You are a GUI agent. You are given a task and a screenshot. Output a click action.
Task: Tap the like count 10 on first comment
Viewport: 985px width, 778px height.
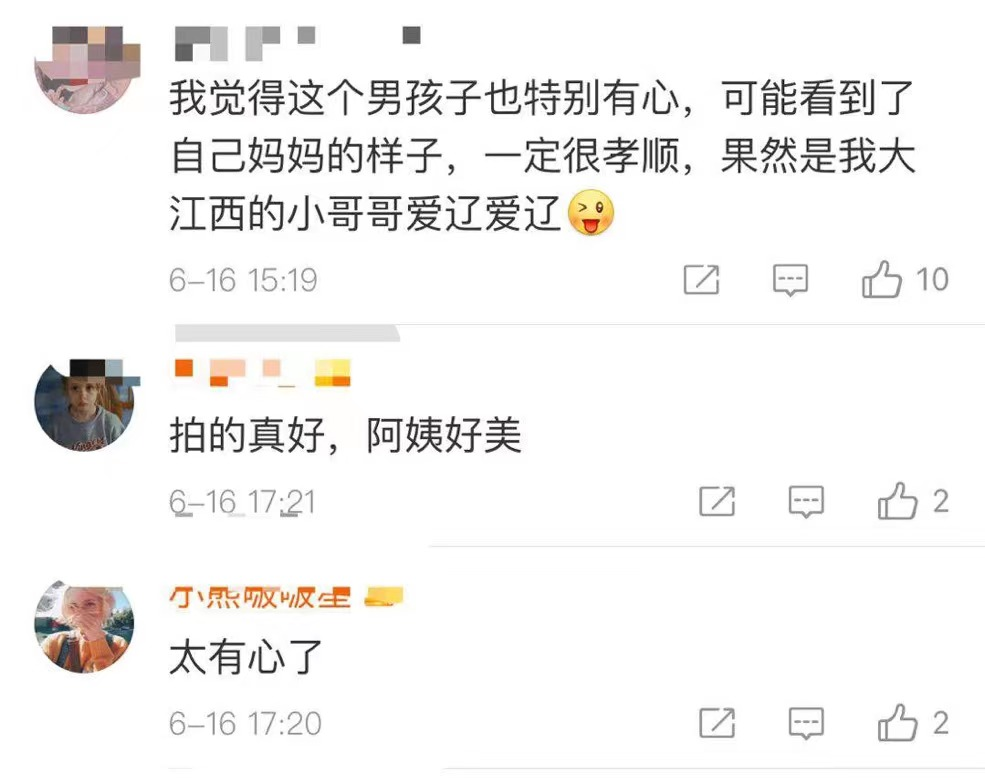pos(932,280)
